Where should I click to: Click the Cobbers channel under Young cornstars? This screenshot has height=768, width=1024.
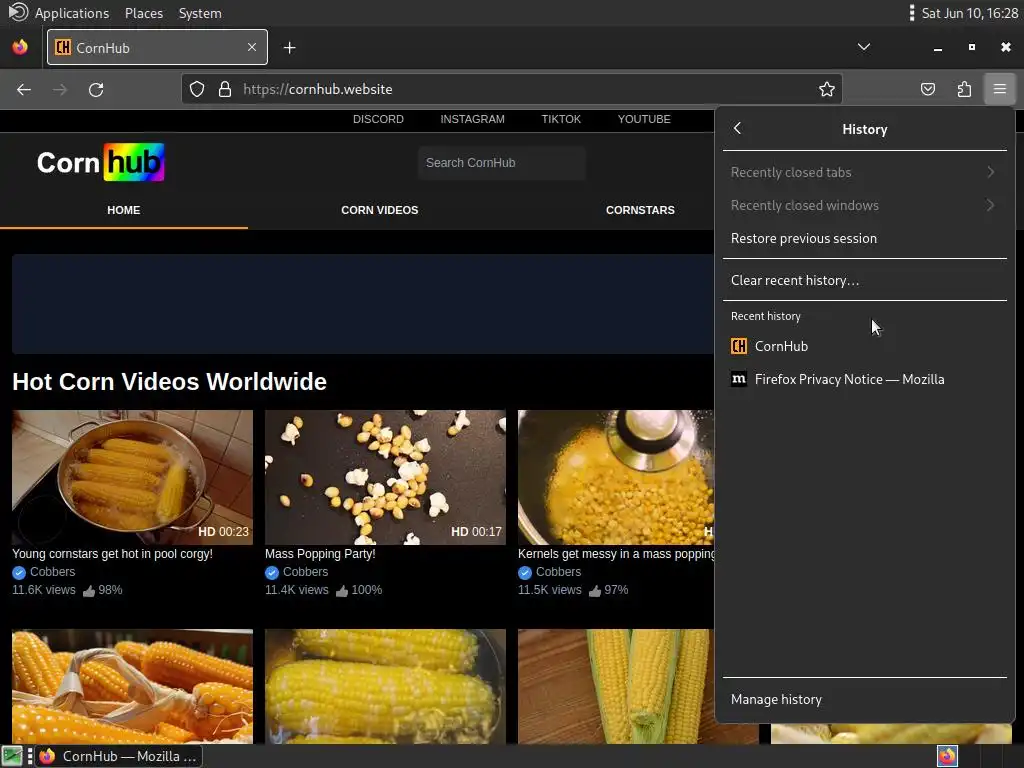click(52, 572)
